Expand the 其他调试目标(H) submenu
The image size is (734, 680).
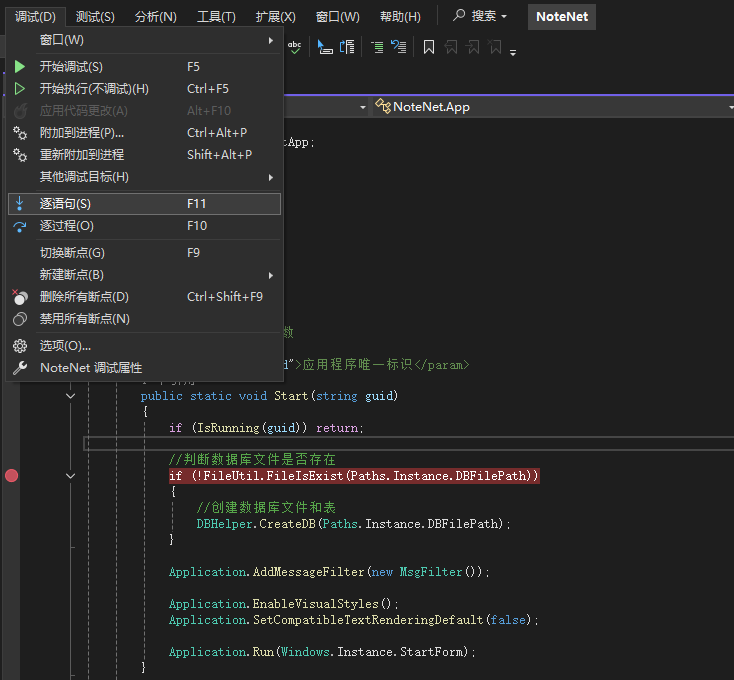click(x=84, y=177)
